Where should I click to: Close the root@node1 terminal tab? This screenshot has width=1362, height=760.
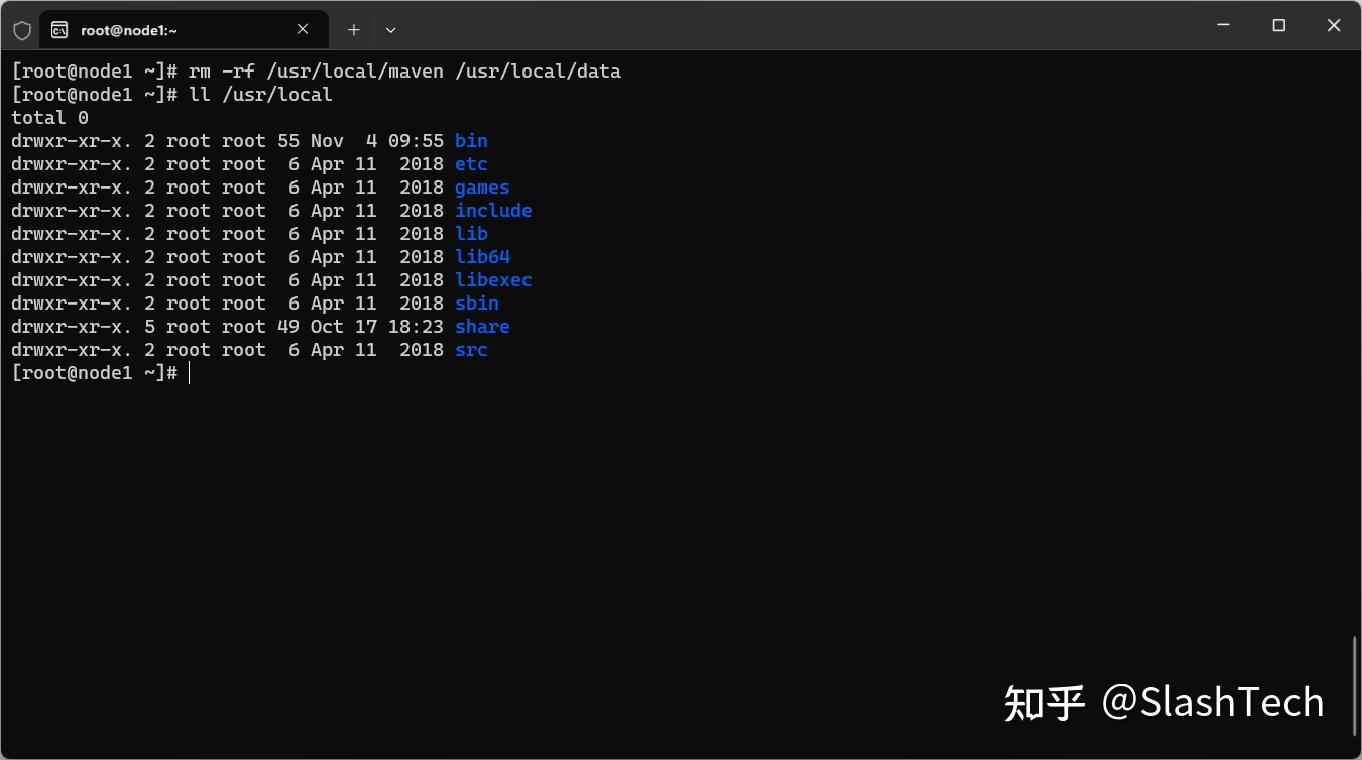(303, 29)
